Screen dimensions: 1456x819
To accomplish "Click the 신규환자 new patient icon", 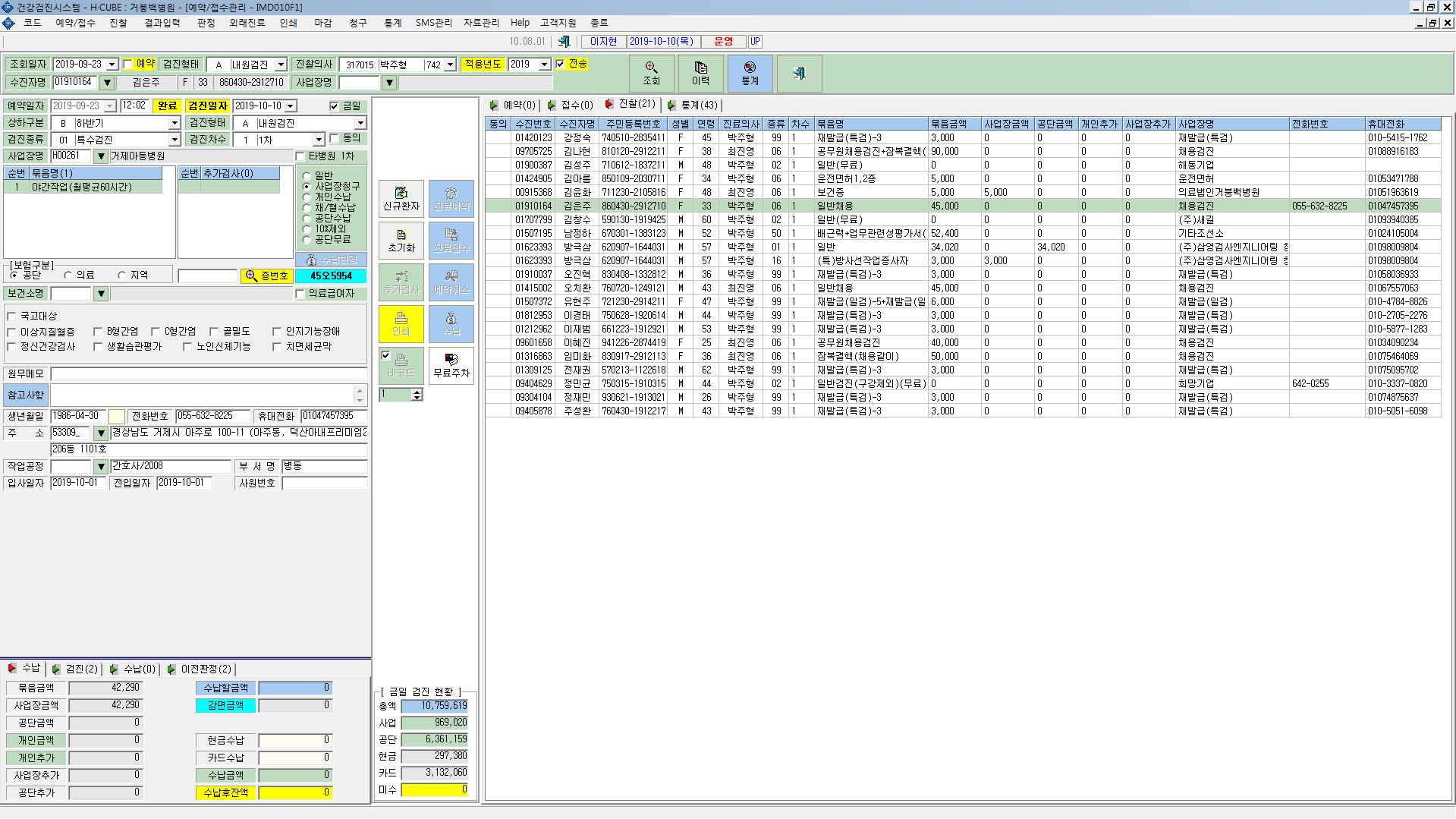I will pos(401,199).
